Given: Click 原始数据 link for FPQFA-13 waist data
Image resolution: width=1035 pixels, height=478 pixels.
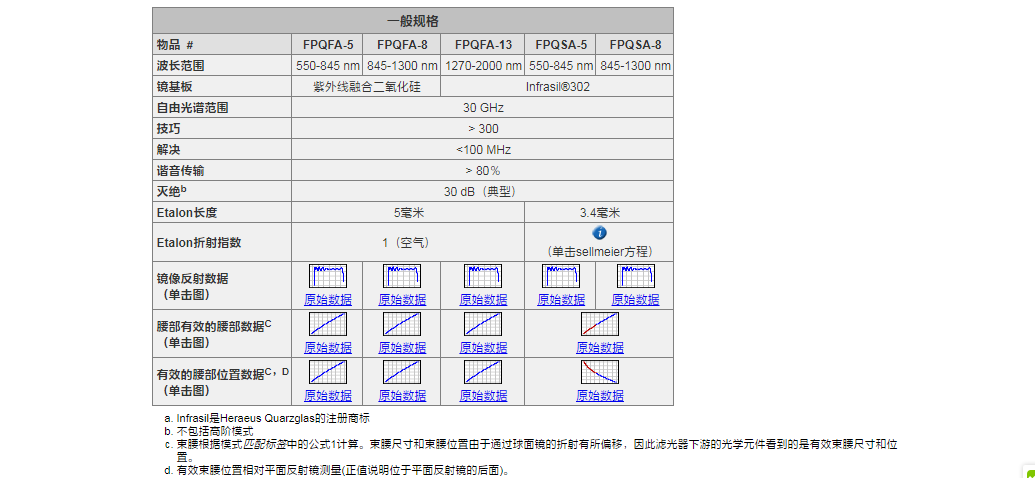Looking at the screenshot, I should (x=483, y=347).
